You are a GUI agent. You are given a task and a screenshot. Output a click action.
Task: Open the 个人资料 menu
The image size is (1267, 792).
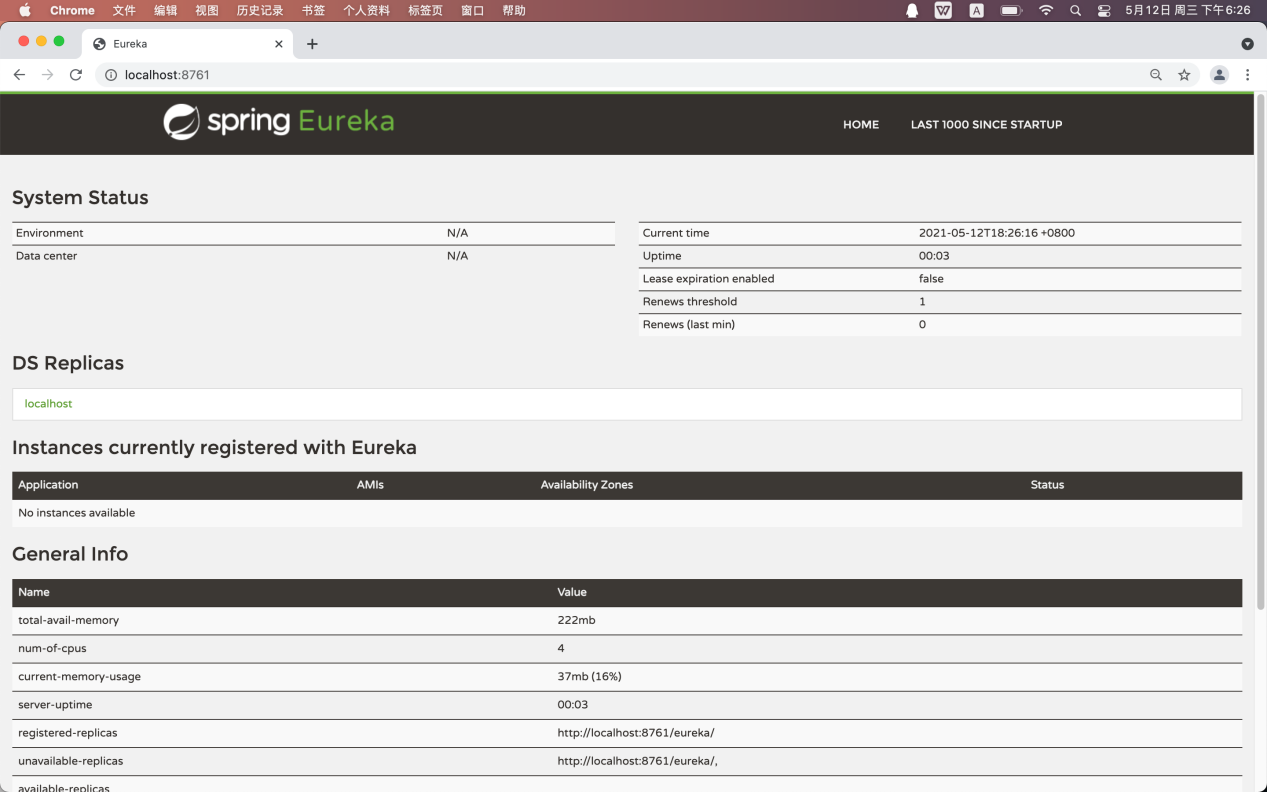pyautogui.click(x=366, y=10)
